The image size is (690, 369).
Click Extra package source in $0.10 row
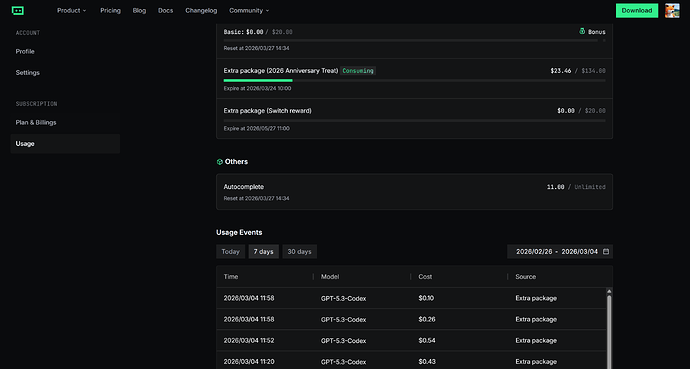click(536, 298)
